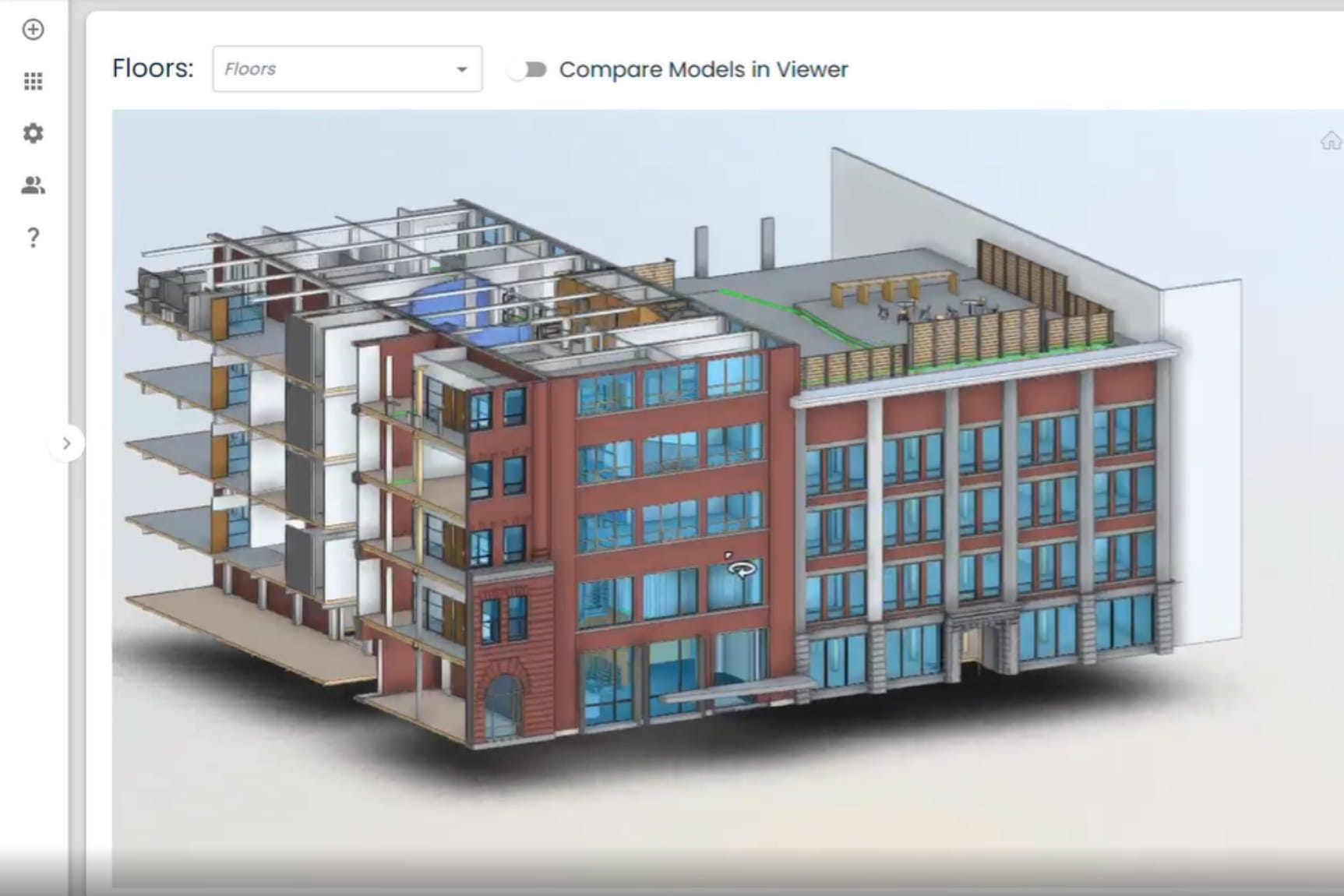Select the arched doorway on the brick facade
Viewport: 1344px width, 896px height.
[503, 706]
